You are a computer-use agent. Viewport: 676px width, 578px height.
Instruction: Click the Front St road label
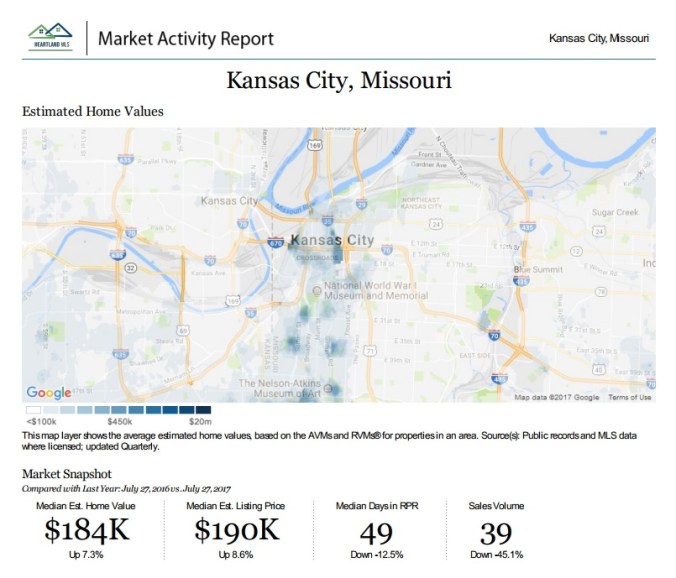(430, 154)
